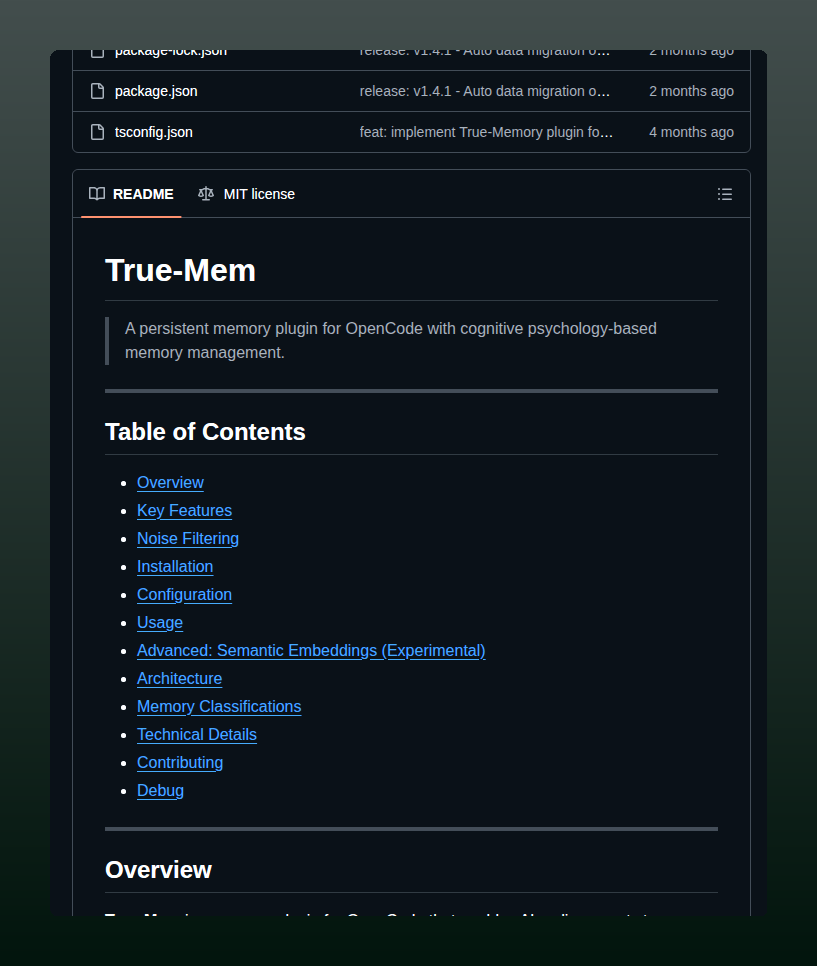Screen dimensions: 817x966
Task: Jump to Key Features section
Action: pyautogui.click(x=184, y=511)
